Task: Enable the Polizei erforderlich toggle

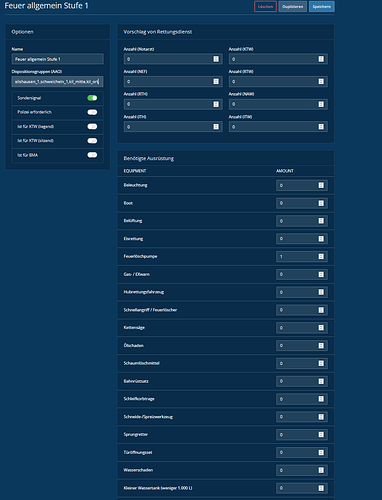Action: click(92, 112)
